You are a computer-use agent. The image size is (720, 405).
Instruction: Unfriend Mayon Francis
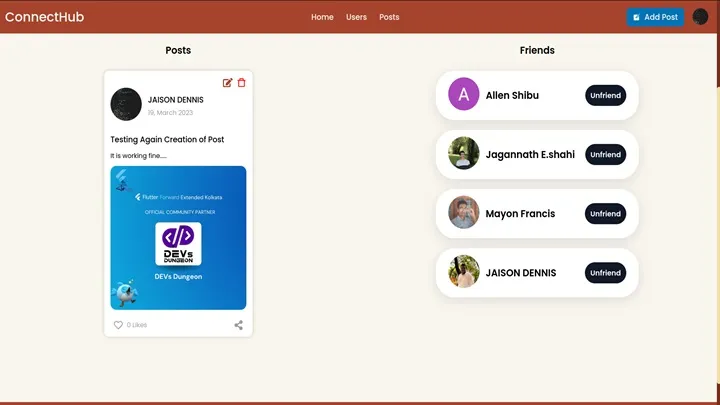pos(605,213)
